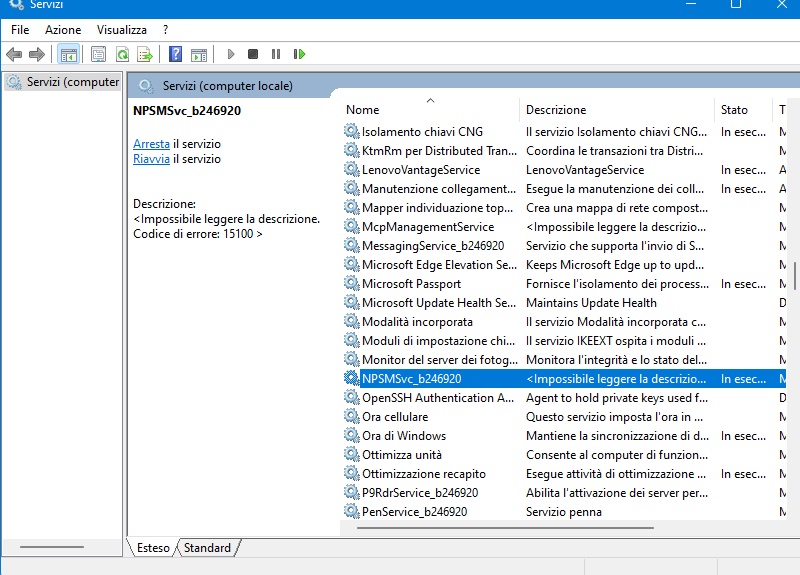Screen dimensions: 800x575
Task: Click the Export list toolbar icon
Action: point(145,54)
